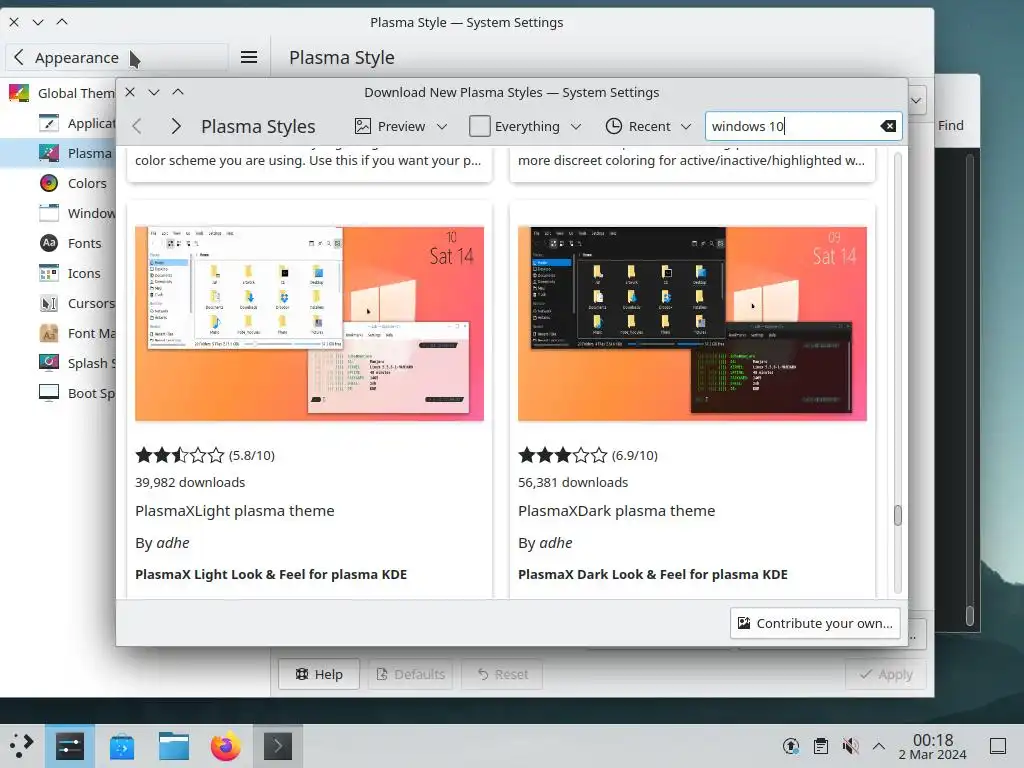Image resolution: width=1024 pixels, height=768 pixels.
Task: Click the PlasmaXLight 5.8/10 star rating
Action: click(205, 455)
